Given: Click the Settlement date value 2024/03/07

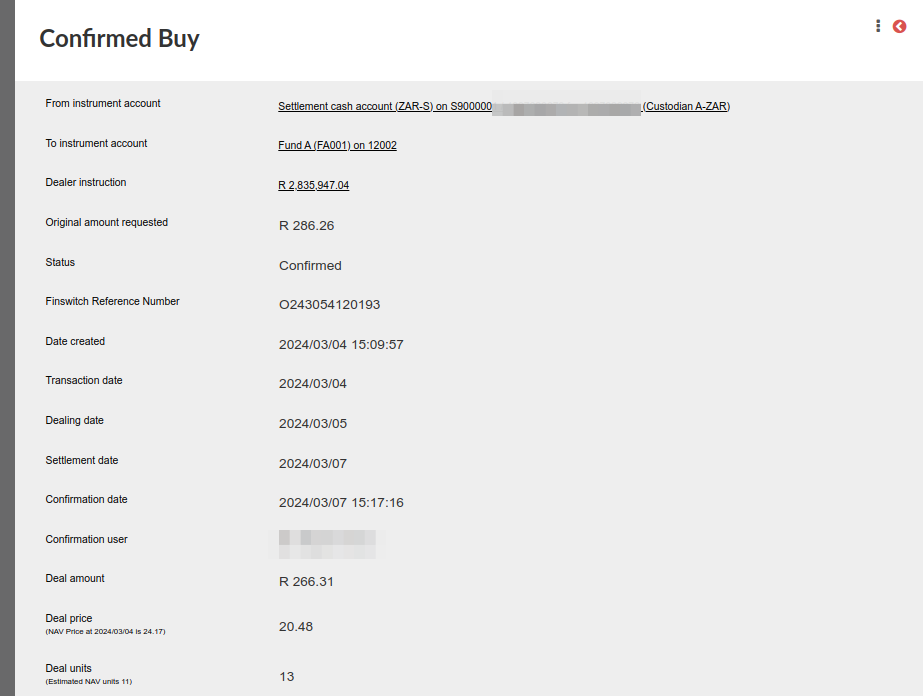Looking at the screenshot, I should tap(313, 464).
